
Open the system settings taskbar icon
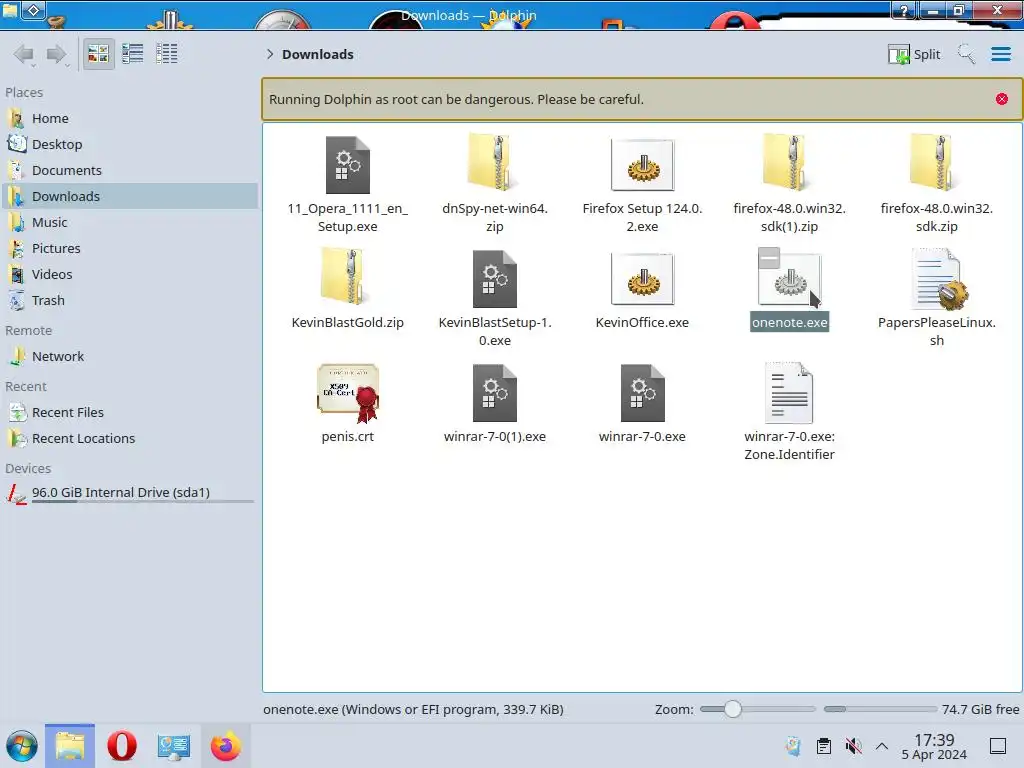pos(173,746)
